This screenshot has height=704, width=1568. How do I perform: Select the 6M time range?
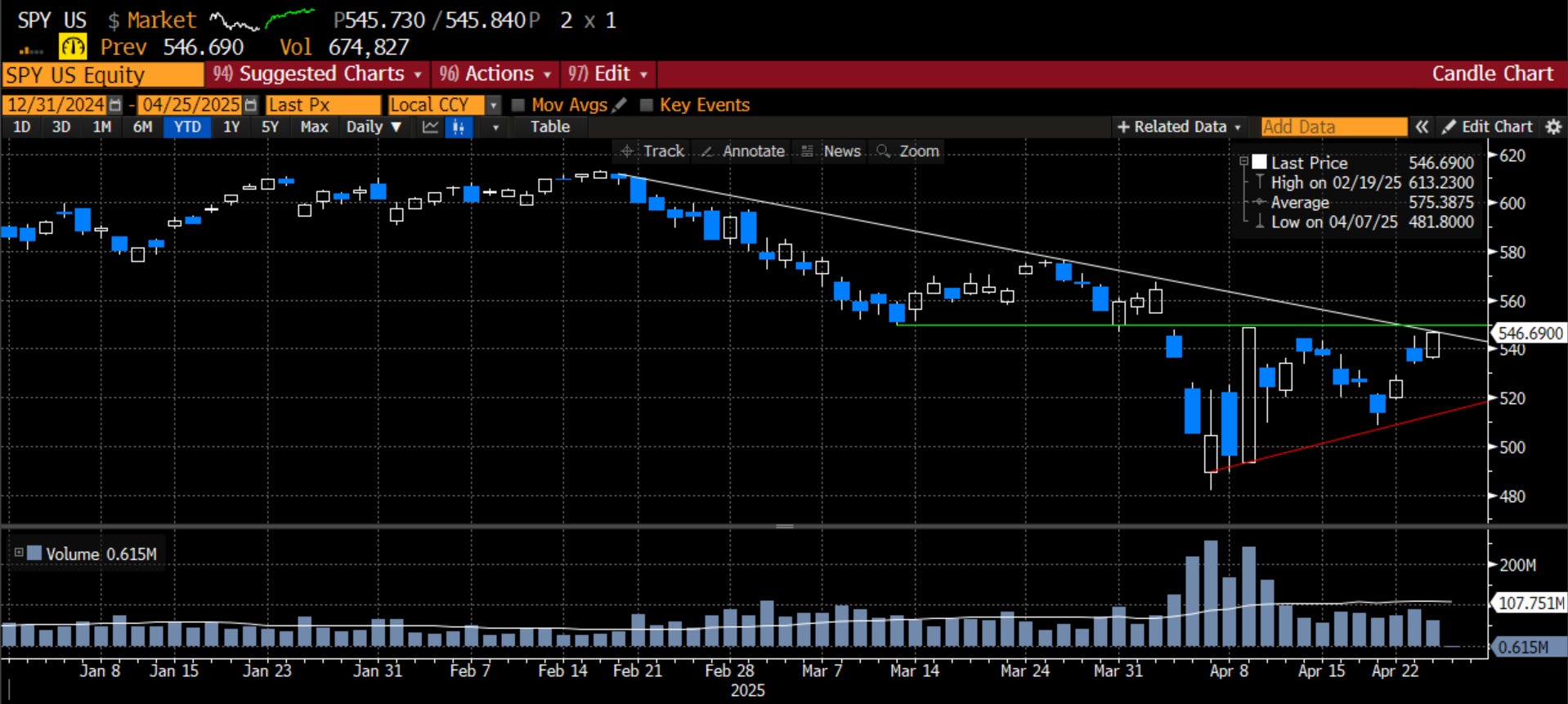(x=142, y=127)
